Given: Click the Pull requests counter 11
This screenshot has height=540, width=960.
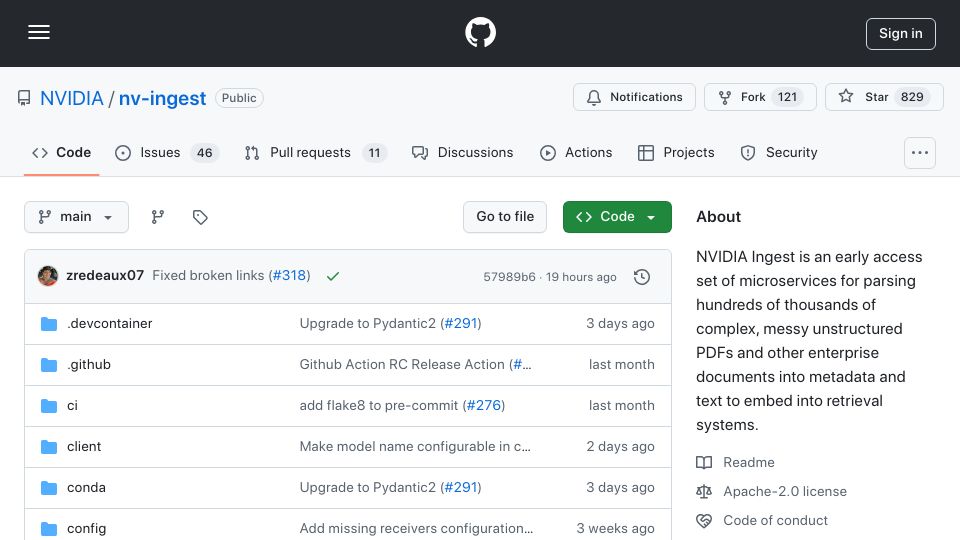Looking at the screenshot, I should (374, 152).
